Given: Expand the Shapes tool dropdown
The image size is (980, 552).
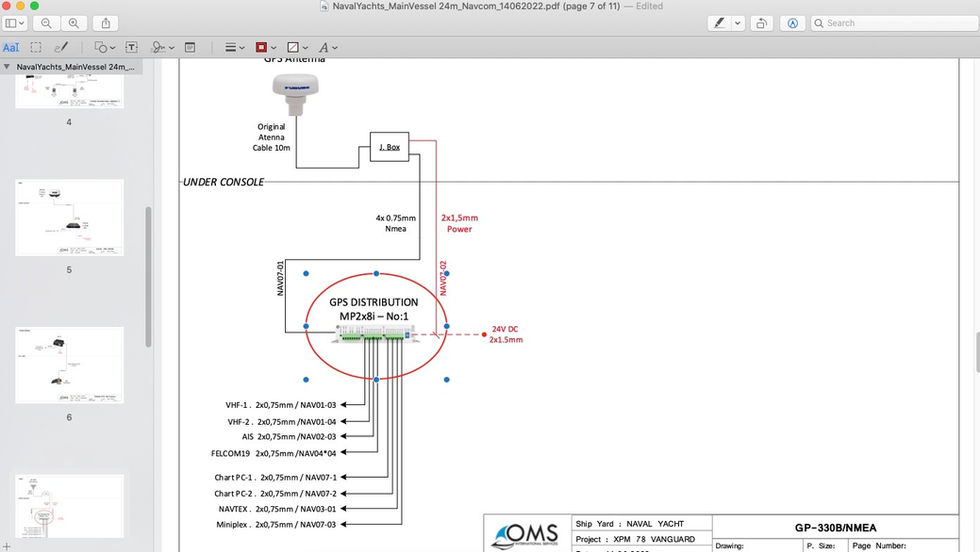Looking at the screenshot, I should tap(104, 48).
